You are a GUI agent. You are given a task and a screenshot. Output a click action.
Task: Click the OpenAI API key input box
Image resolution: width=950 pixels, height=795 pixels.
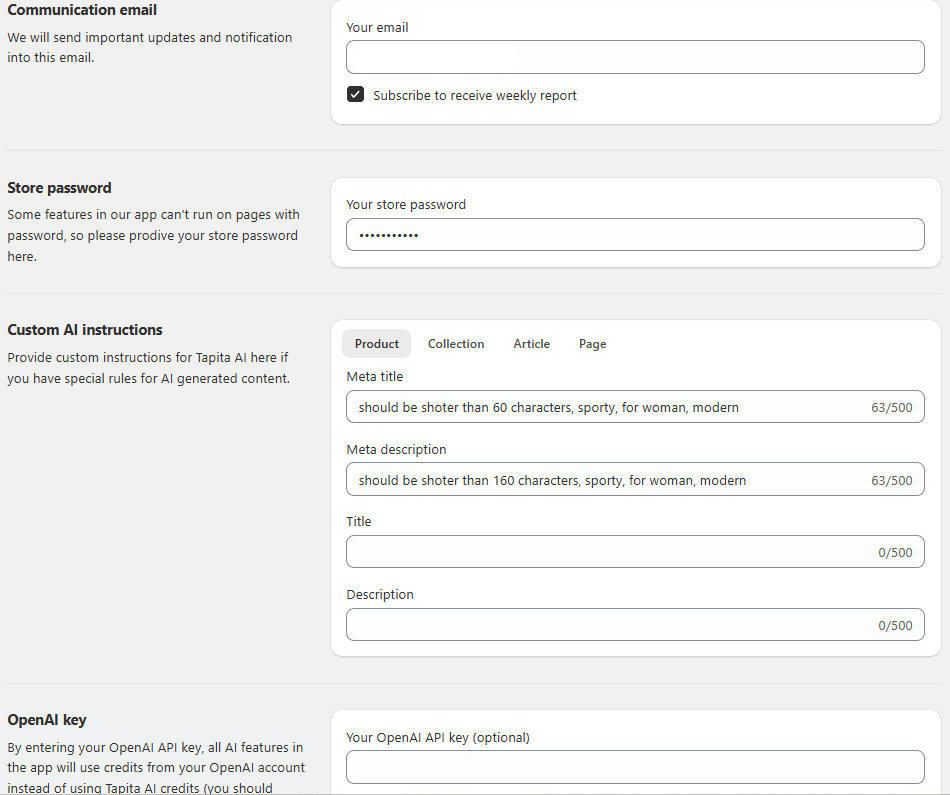(x=635, y=767)
